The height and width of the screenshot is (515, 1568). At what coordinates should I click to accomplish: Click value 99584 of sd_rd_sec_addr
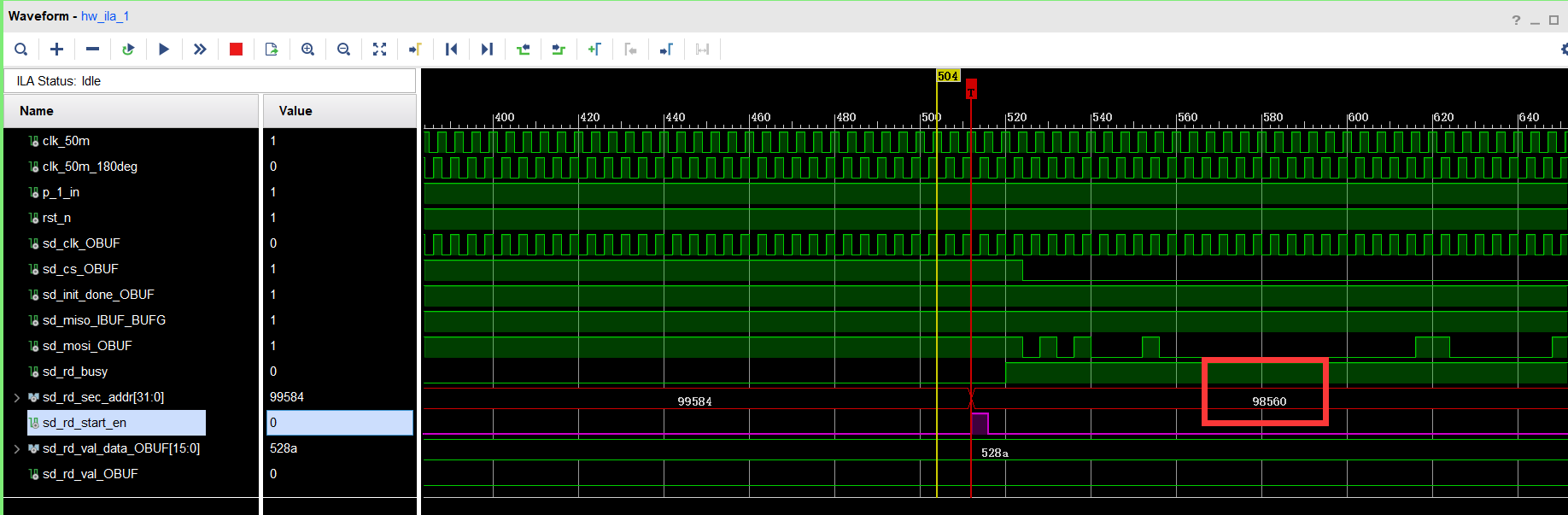click(287, 397)
